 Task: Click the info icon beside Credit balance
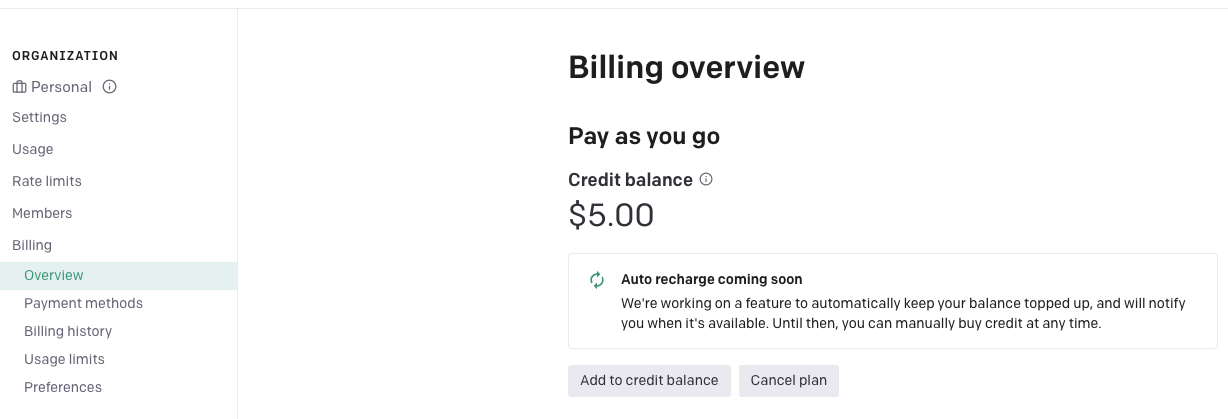pos(706,180)
